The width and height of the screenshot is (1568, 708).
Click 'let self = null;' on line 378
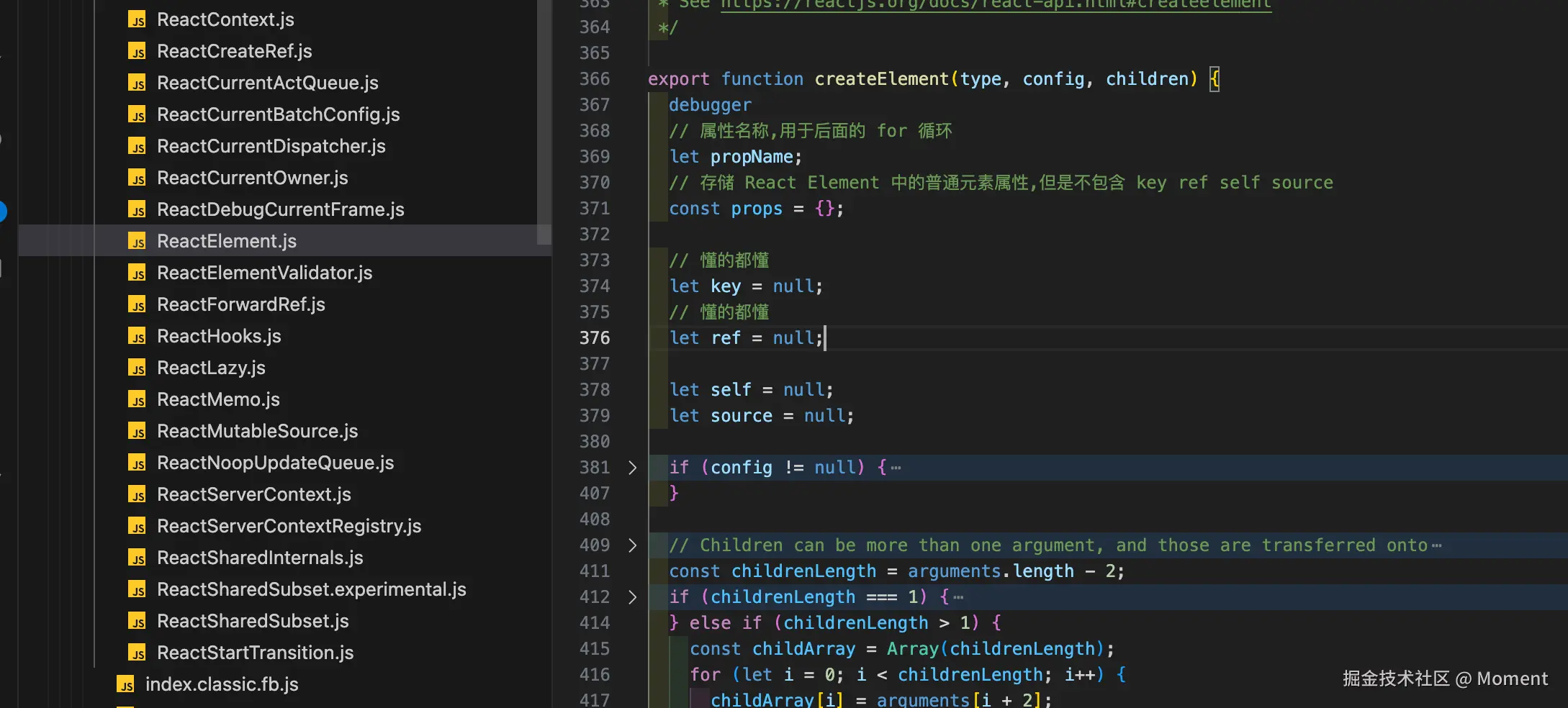(751, 390)
